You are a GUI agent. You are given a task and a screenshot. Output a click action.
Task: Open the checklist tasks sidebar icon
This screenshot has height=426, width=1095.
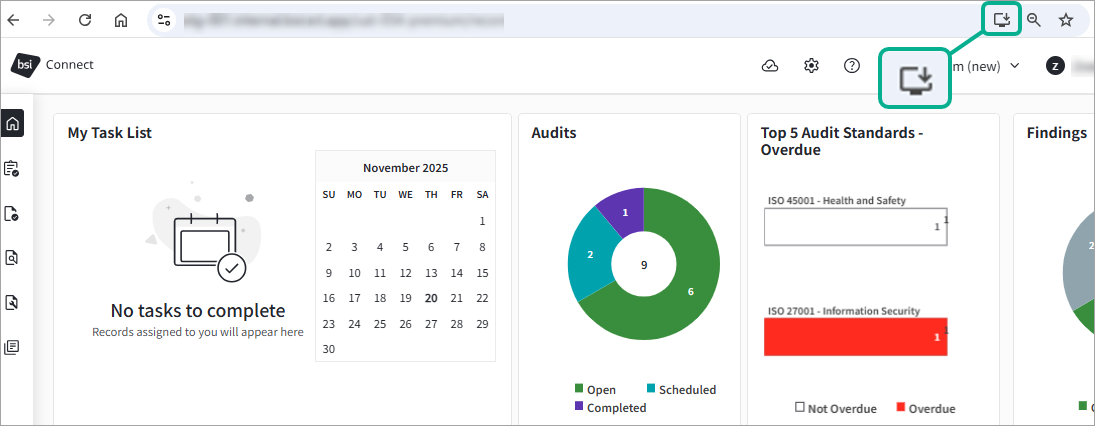click(11, 168)
